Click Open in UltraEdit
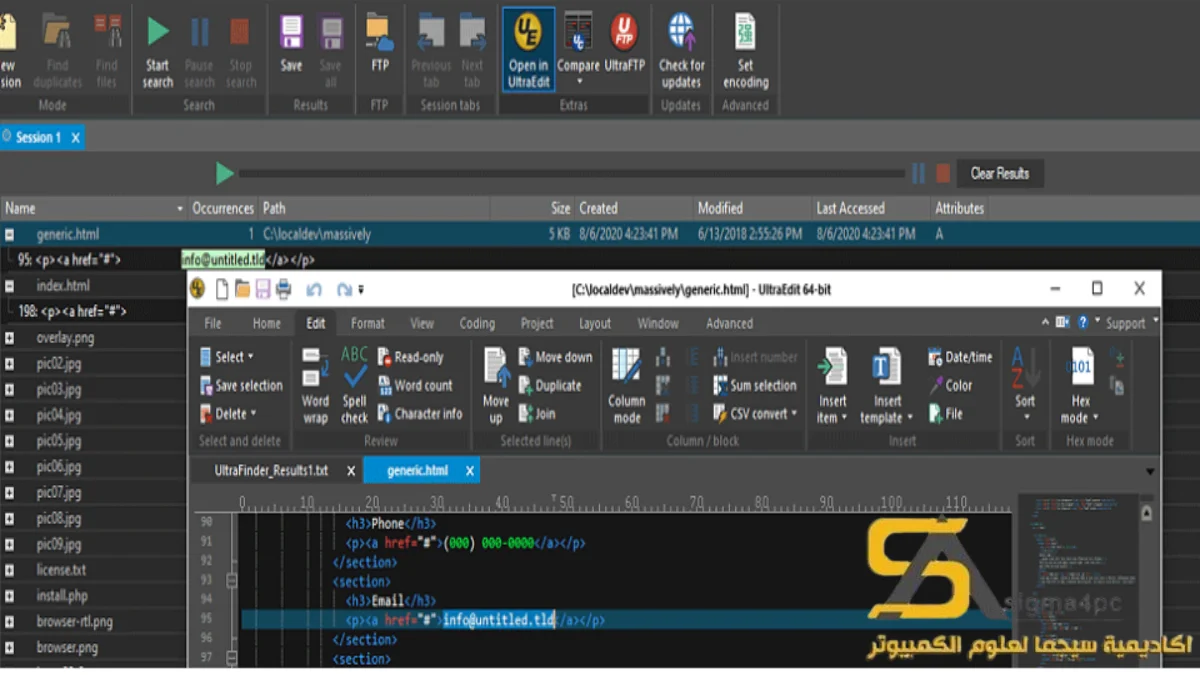Viewport: 1200px width, 675px height. coord(528,50)
